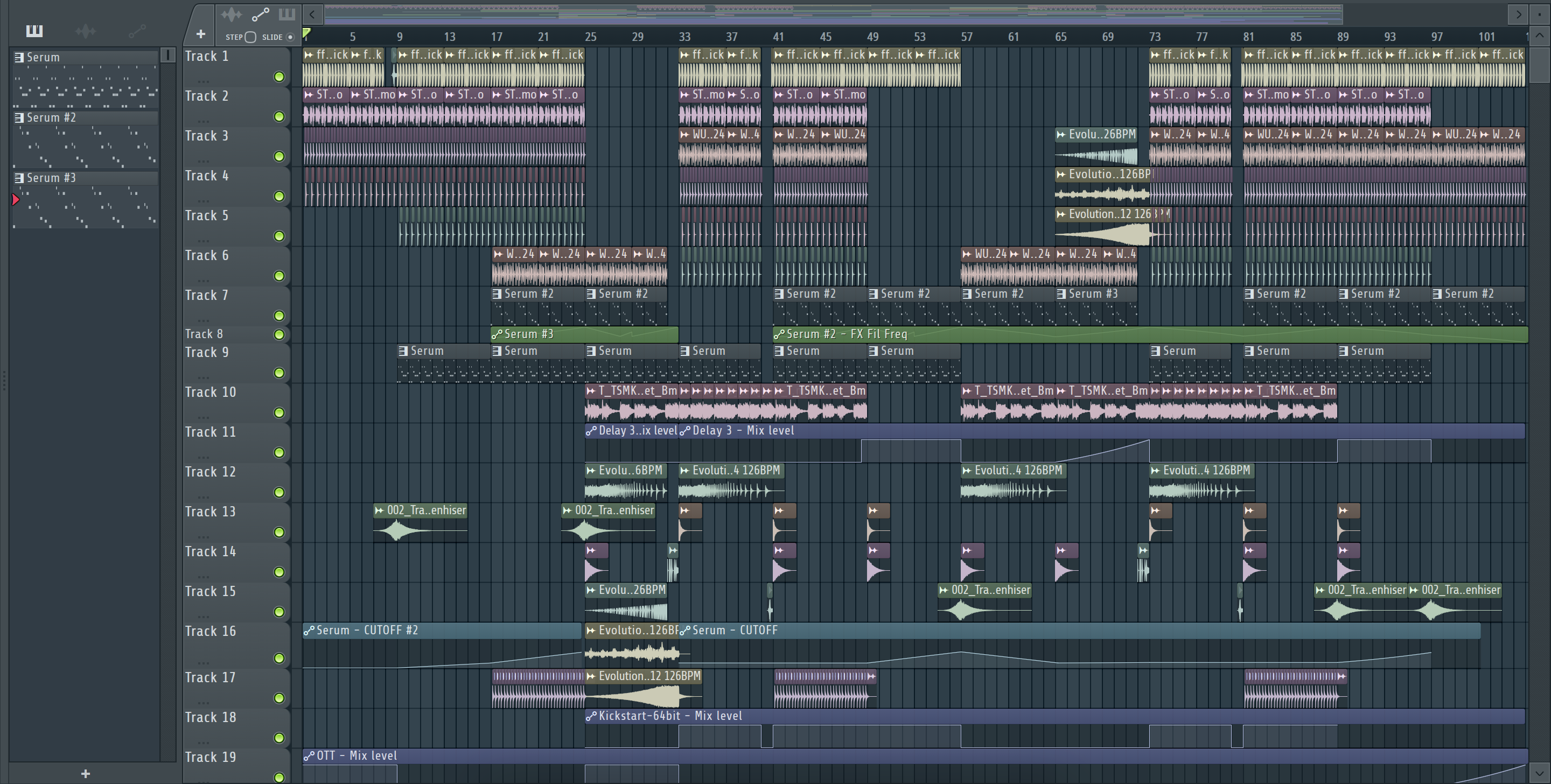
Task: Mute Track 5 with its green LED
Action: pos(279,236)
